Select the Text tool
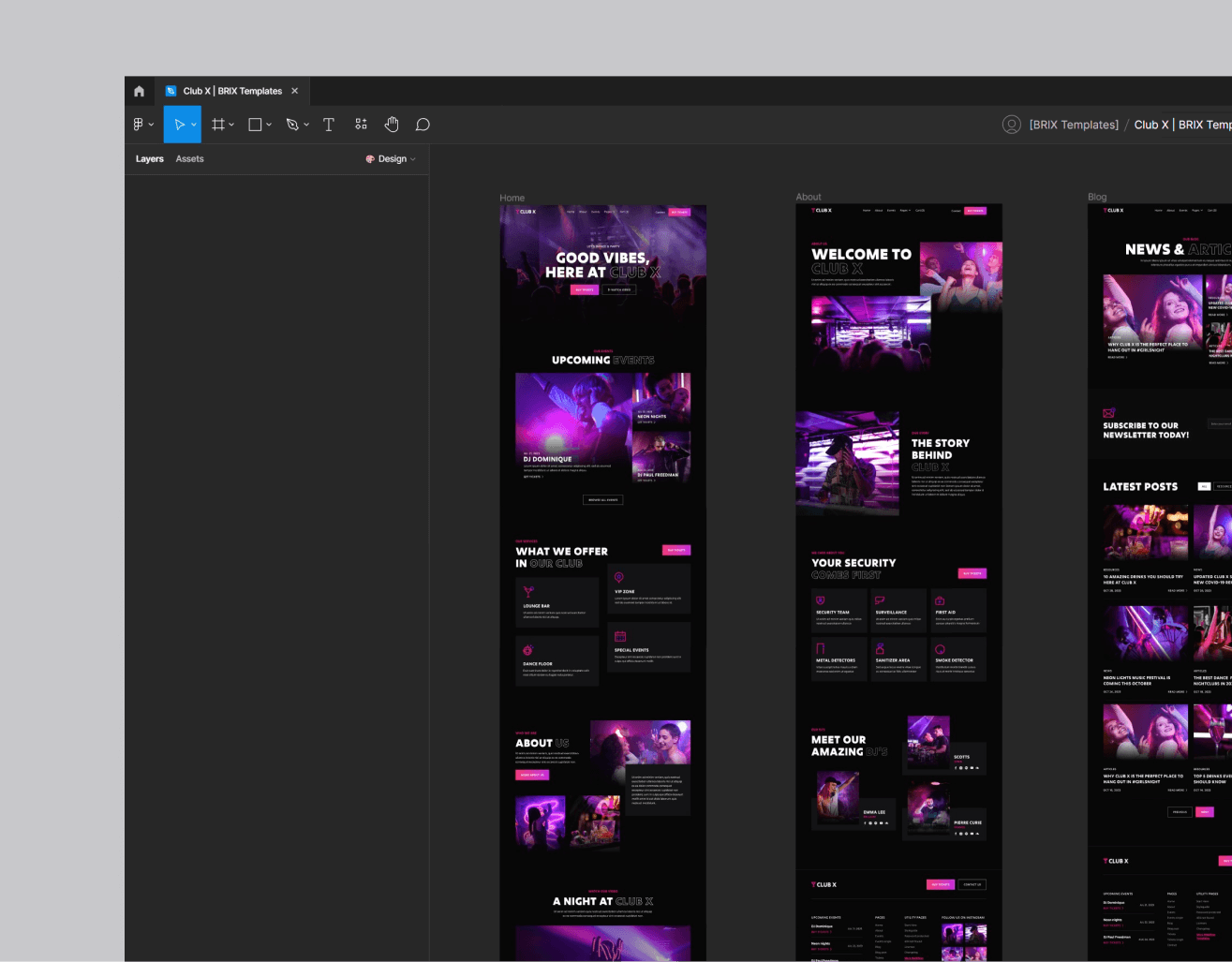This screenshot has height=962, width=1232. pyautogui.click(x=329, y=125)
